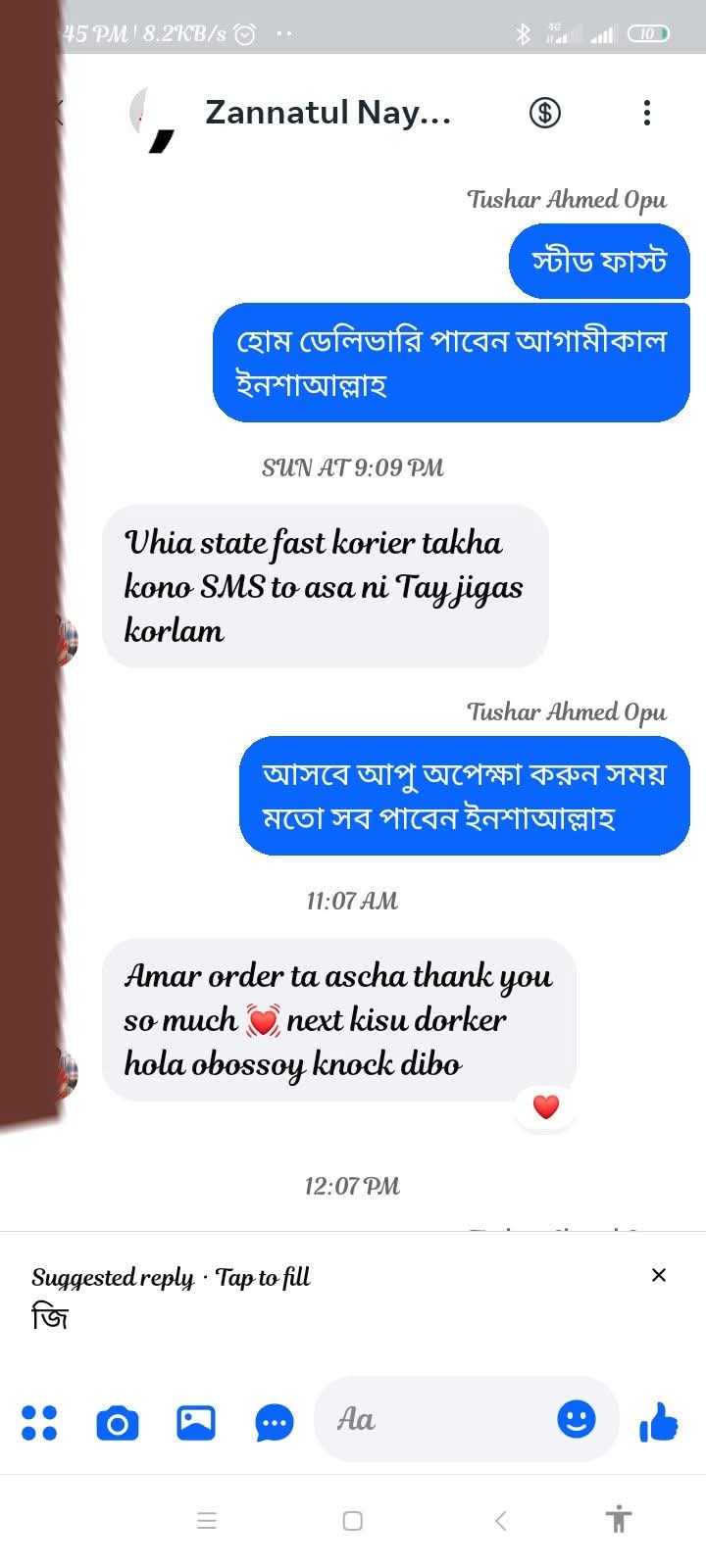The image size is (706, 1568).
Task: Select the 'Amar order ta ascha' message
Action: 338,1020
